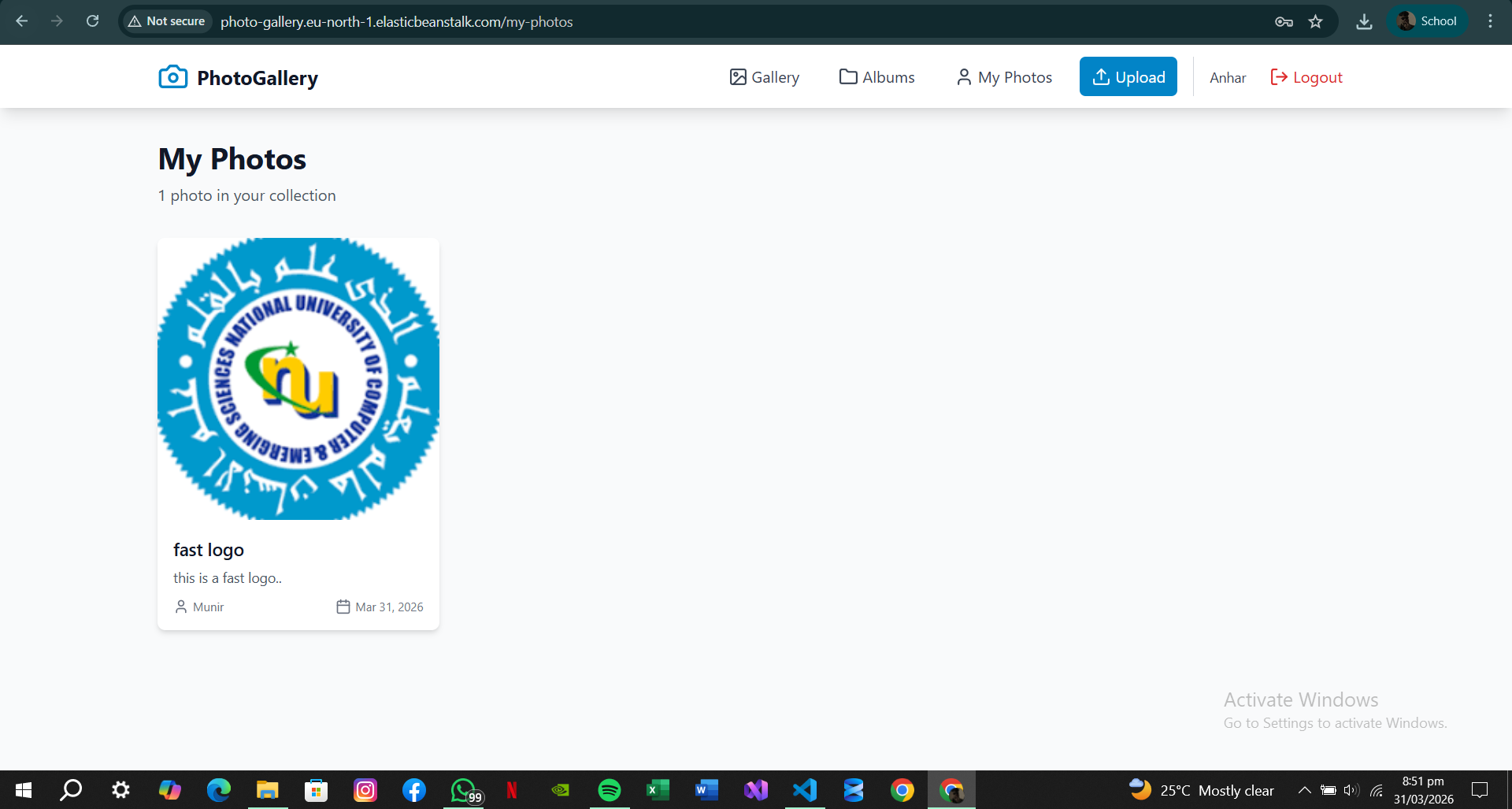
Task: Reload the page with the refresh icon
Action: click(x=92, y=21)
